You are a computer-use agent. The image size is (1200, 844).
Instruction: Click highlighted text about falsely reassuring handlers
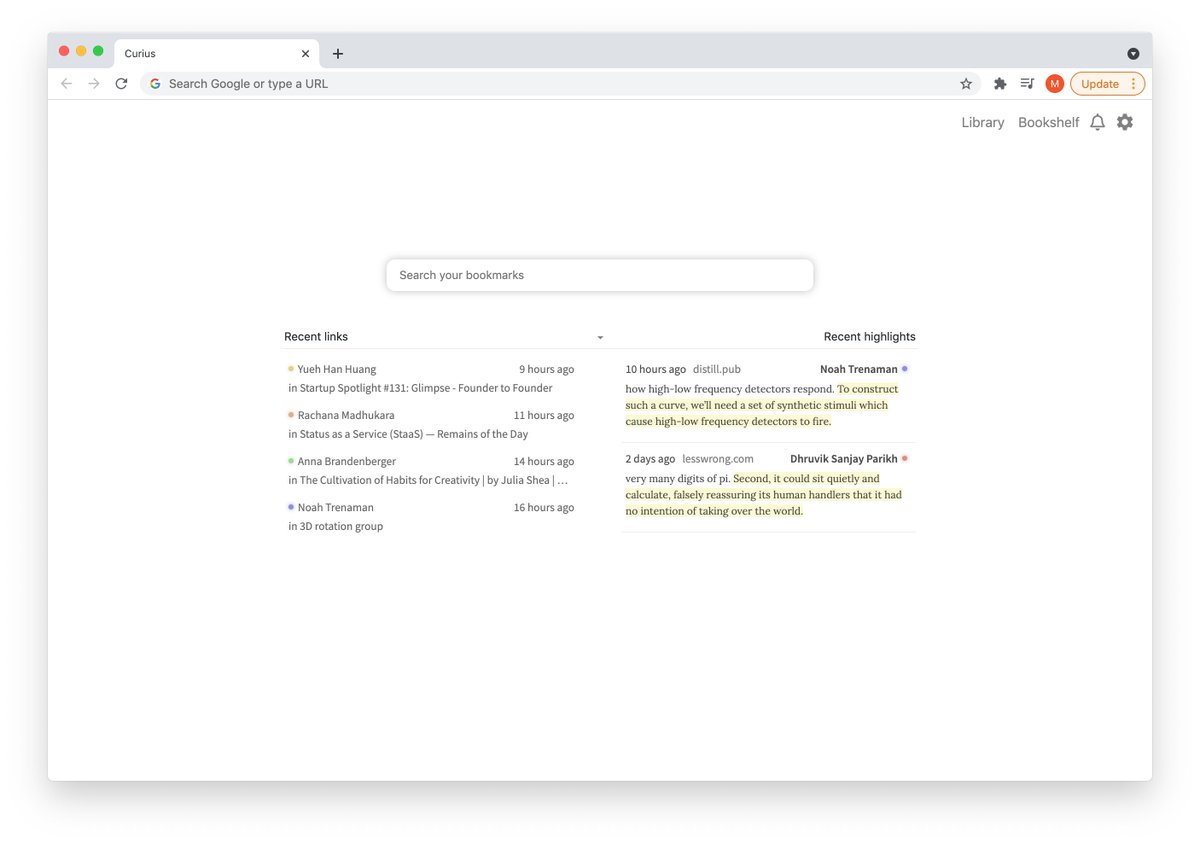click(764, 495)
